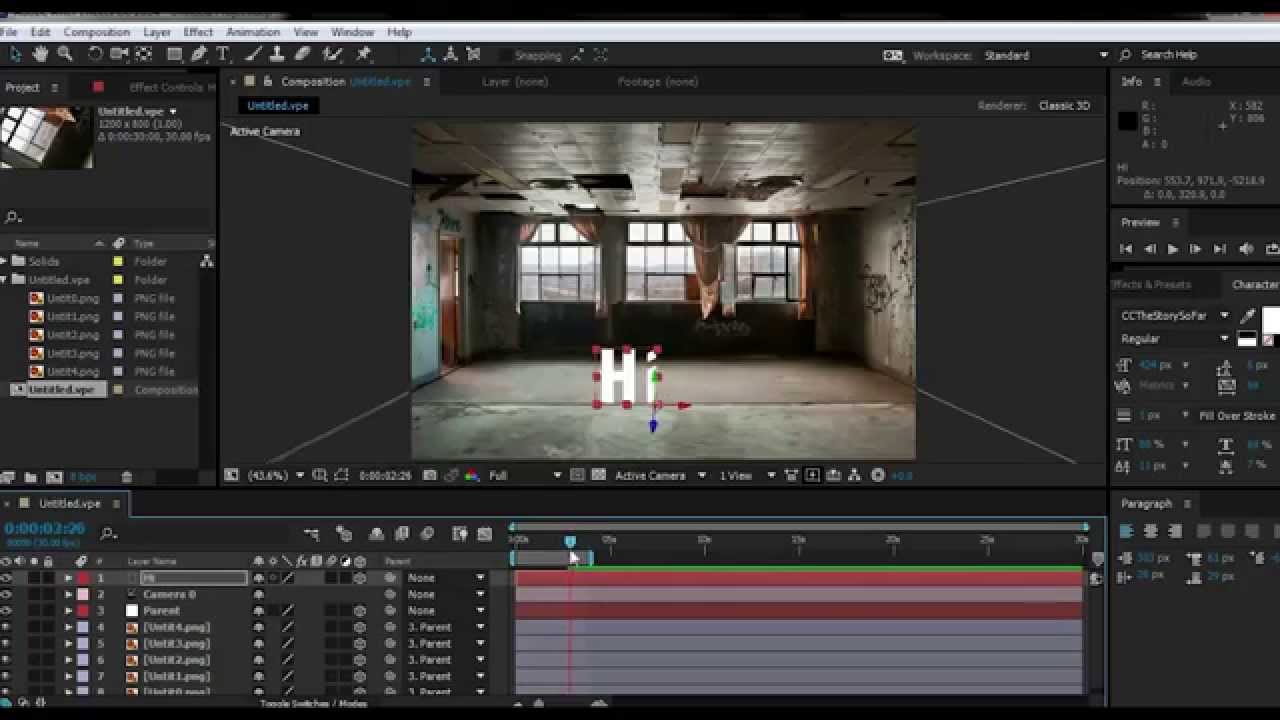Viewport: 1280px width, 720px height.
Task: Expand the Hi layer properties
Action: pos(69,578)
